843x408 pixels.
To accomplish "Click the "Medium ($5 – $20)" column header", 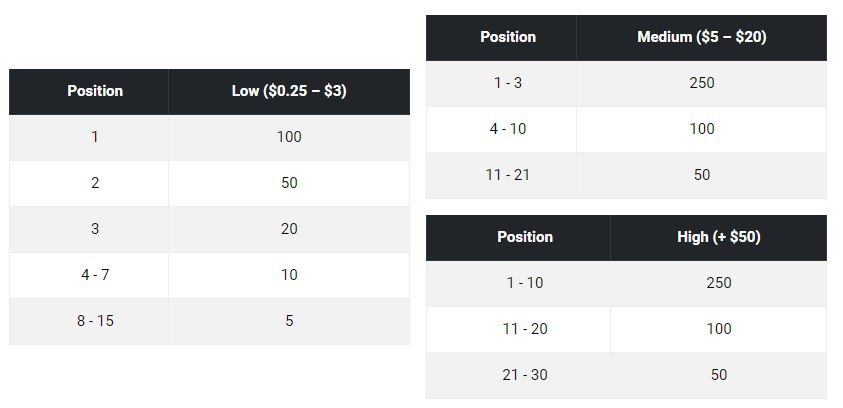I will pos(701,37).
